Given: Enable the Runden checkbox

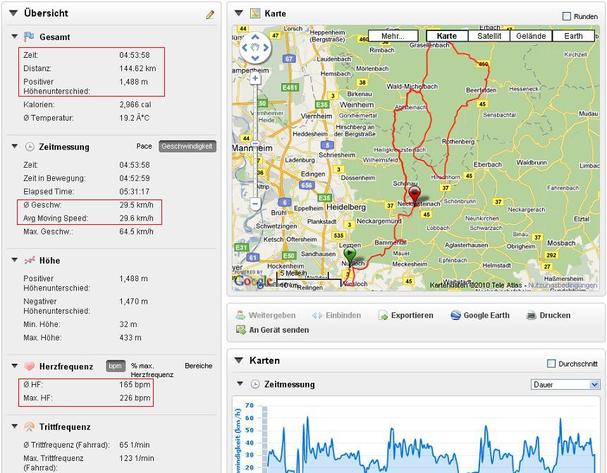Looking at the screenshot, I should click(x=566, y=16).
